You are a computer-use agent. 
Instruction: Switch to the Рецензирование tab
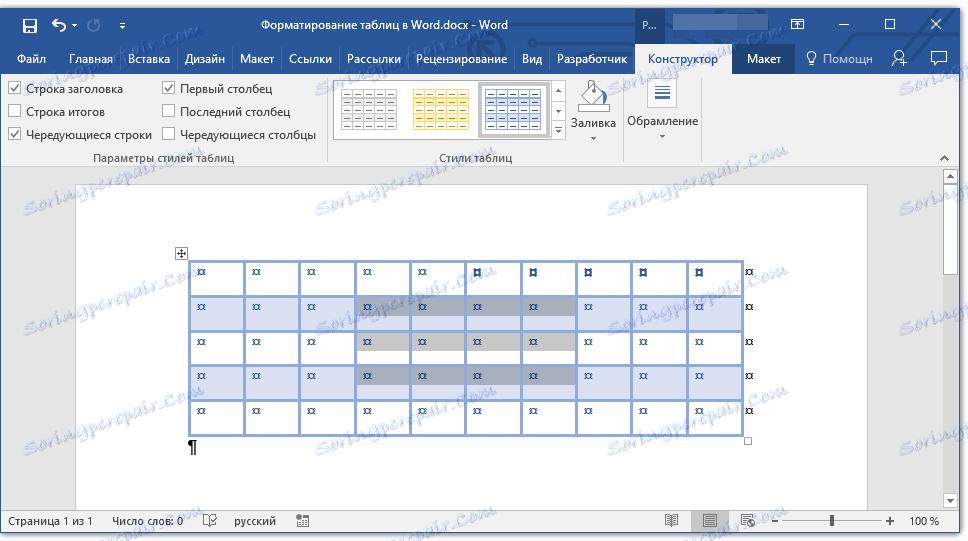(x=461, y=59)
